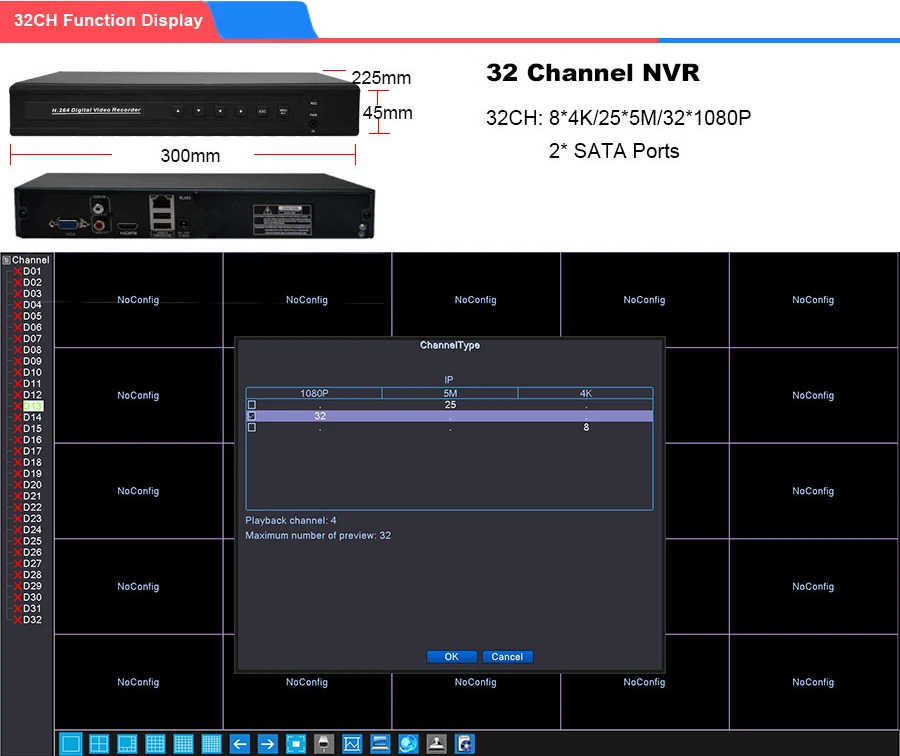Open the PTZ camera control icon
The width and height of the screenshot is (900, 756).
pos(324,744)
